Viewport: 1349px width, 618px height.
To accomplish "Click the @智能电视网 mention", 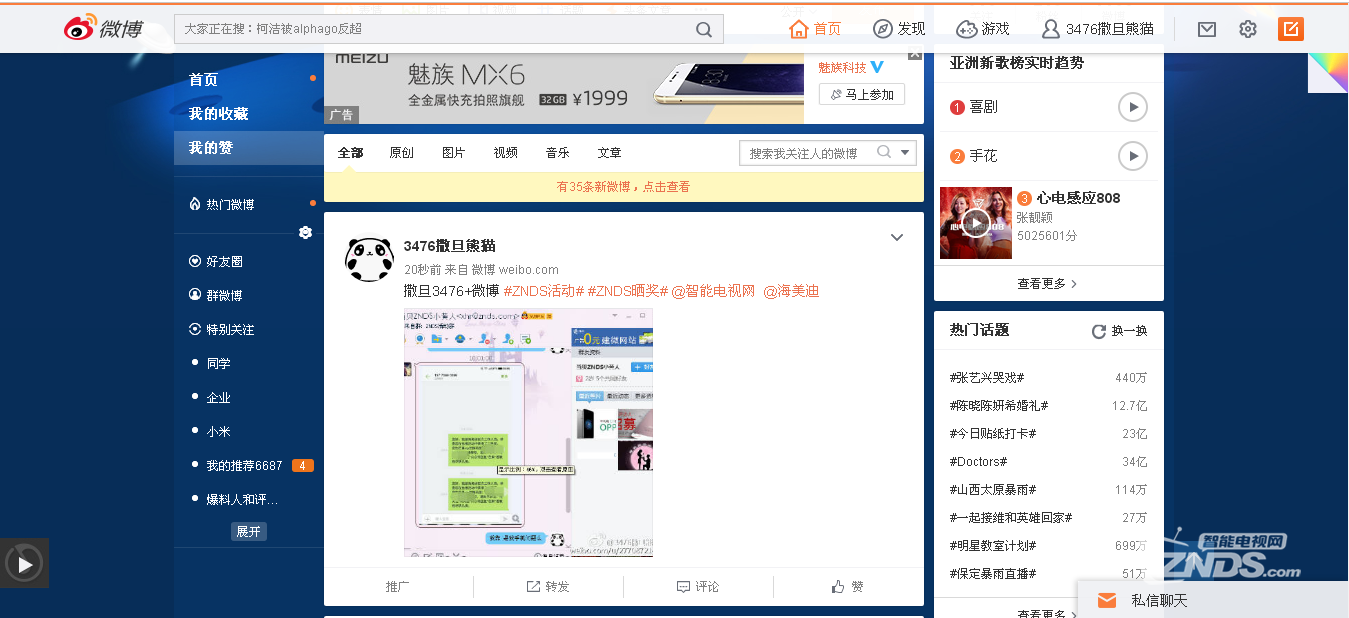I will pos(713,292).
